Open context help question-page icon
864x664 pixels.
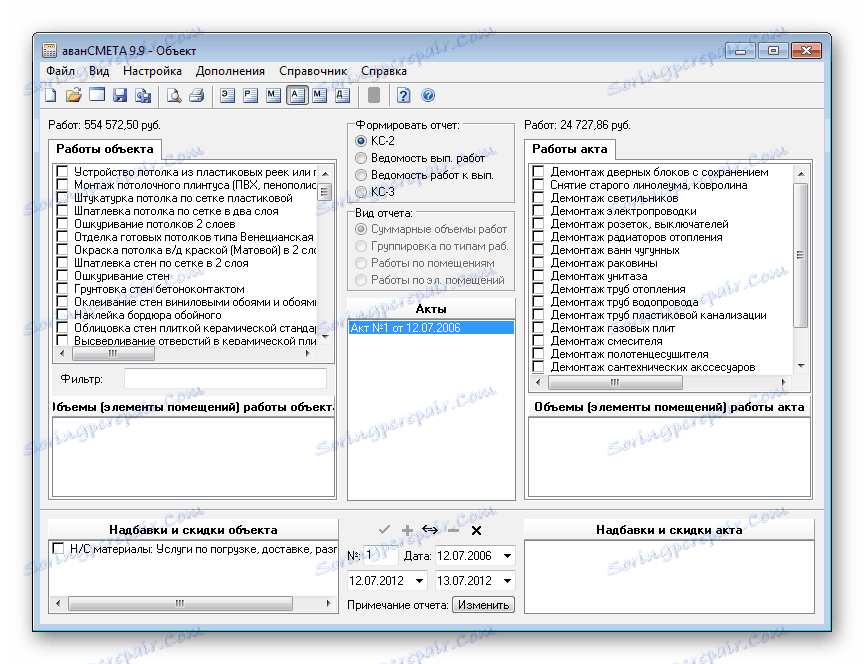tap(404, 95)
